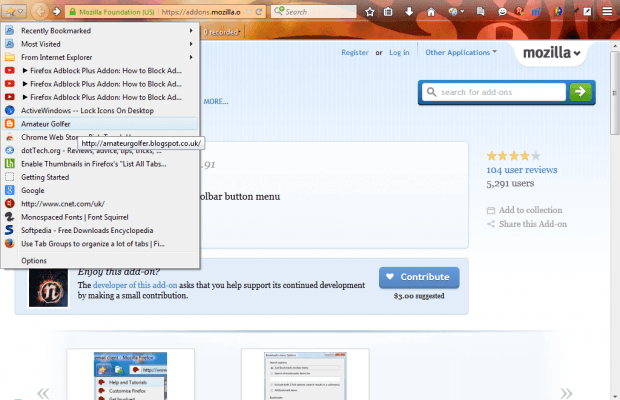The image size is (620, 400).
Task: Open developer of this add-on link
Action: (135, 285)
